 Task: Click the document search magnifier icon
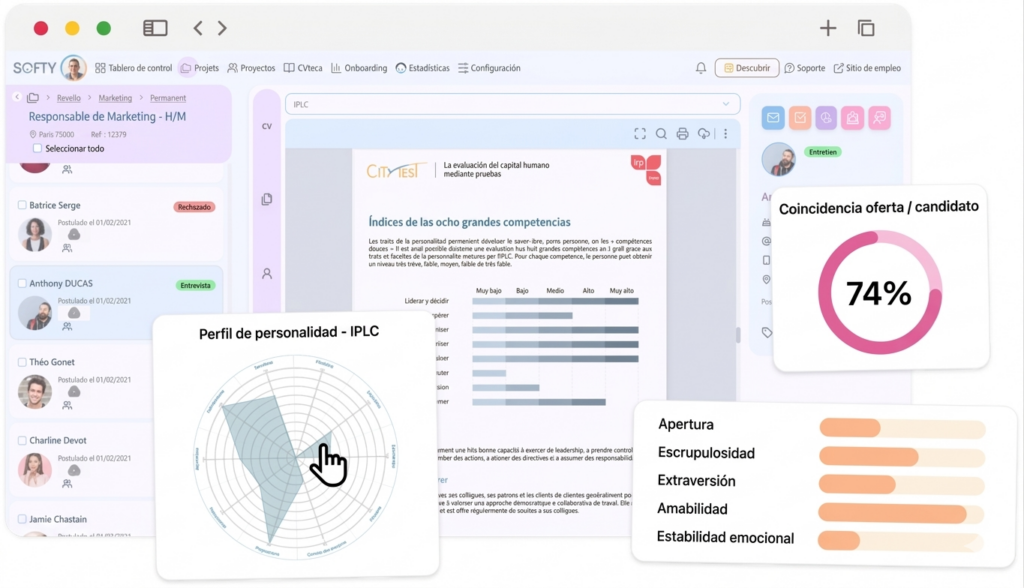[661, 134]
